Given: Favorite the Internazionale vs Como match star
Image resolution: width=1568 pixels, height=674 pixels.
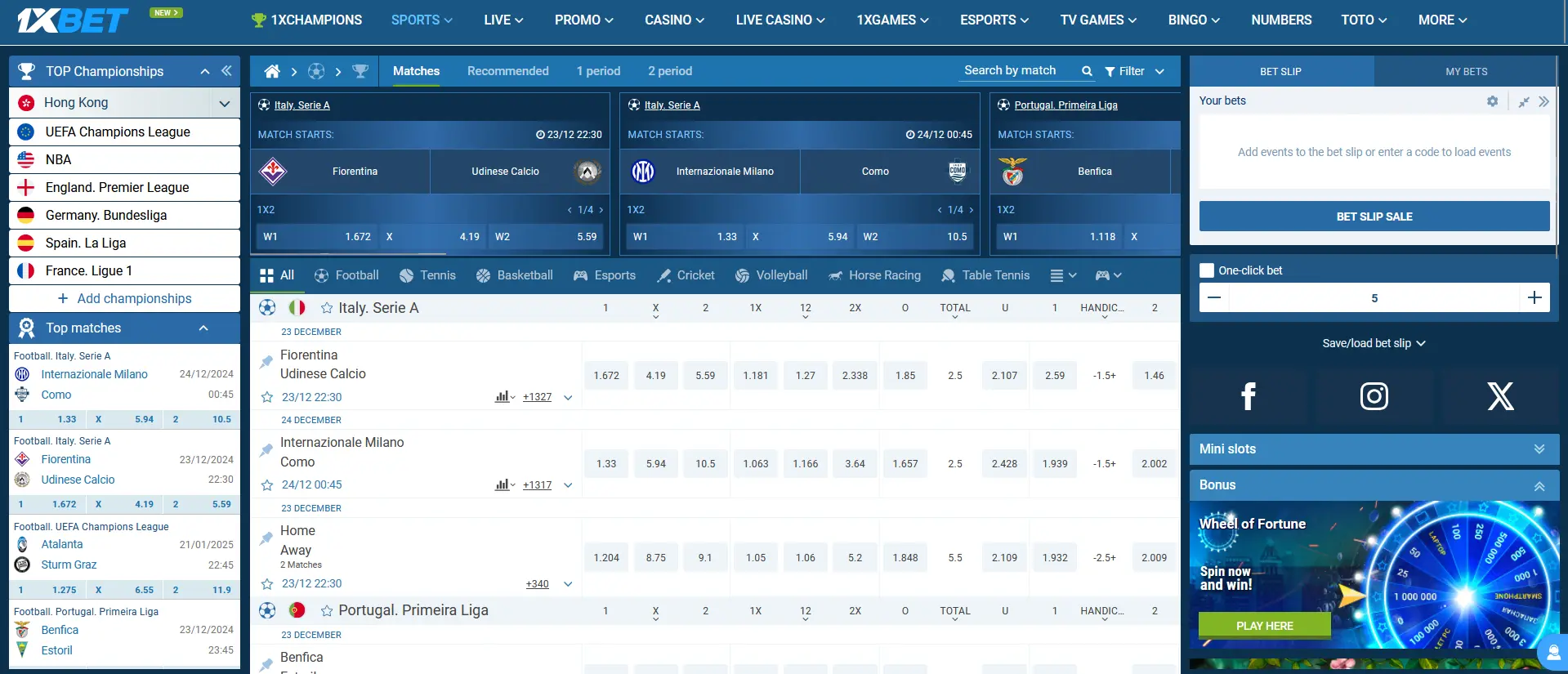Looking at the screenshot, I should [x=266, y=485].
